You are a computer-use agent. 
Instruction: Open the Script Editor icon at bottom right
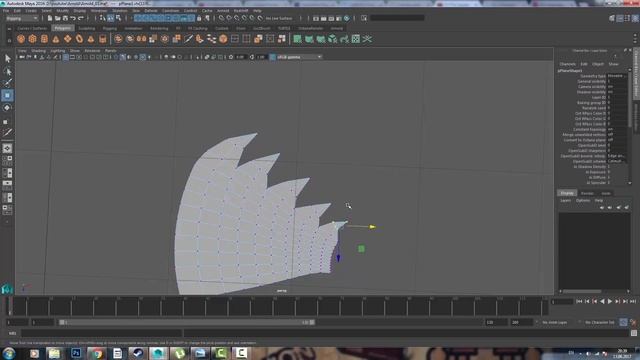pyautogui.click(x=634, y=333)
